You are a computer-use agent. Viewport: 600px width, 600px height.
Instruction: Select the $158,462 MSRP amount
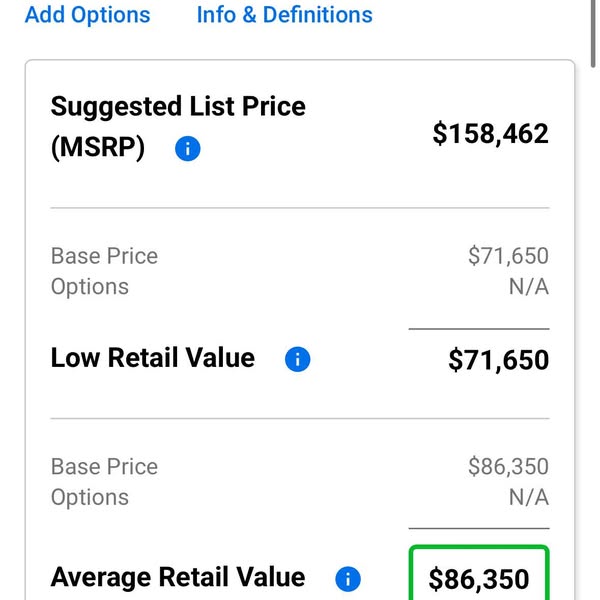(491, 134)
